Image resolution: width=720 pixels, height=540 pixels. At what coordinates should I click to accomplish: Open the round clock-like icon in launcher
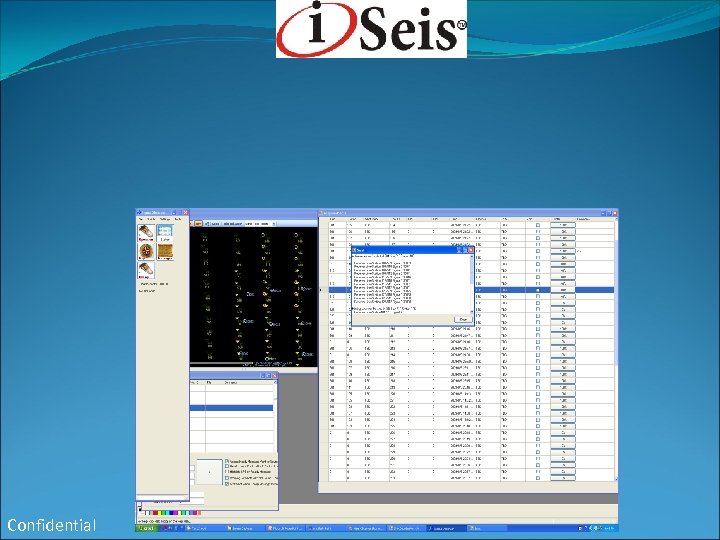[x=146, y=252]
